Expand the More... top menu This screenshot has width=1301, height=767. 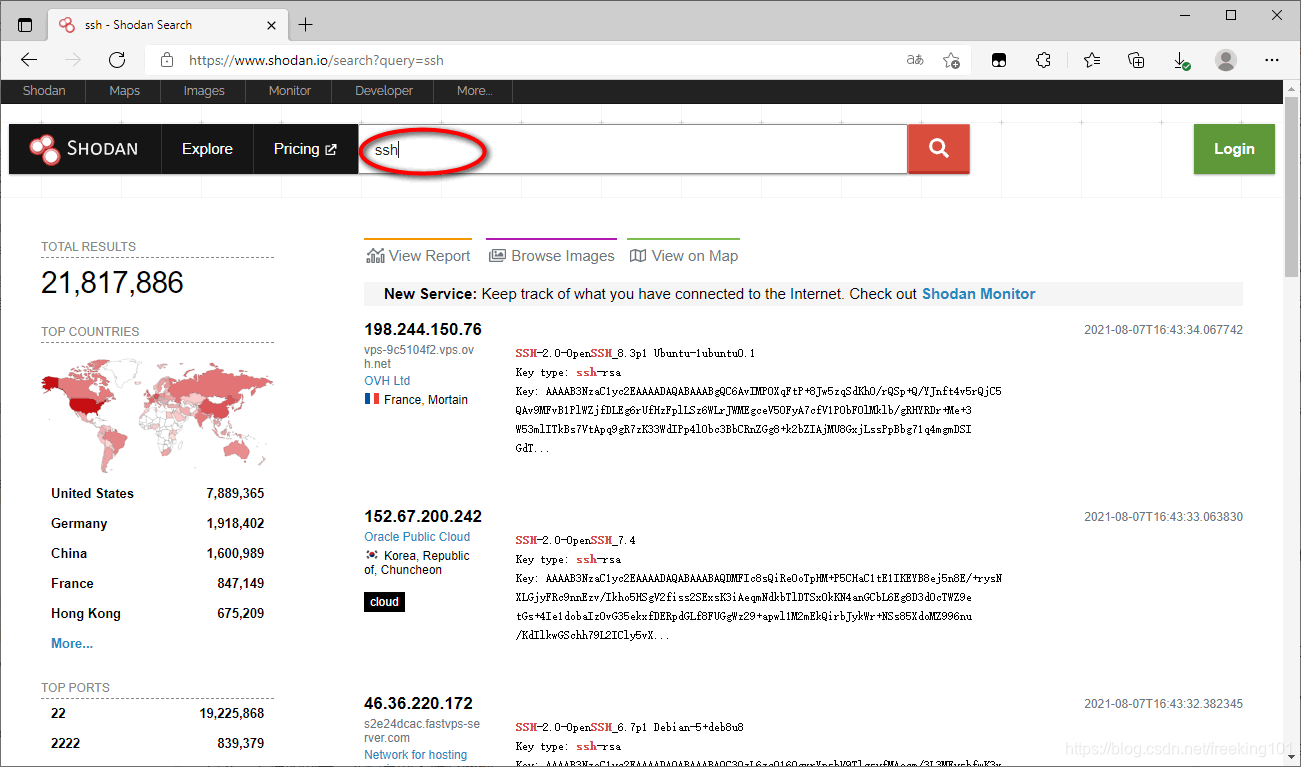(x=474, y=91)
